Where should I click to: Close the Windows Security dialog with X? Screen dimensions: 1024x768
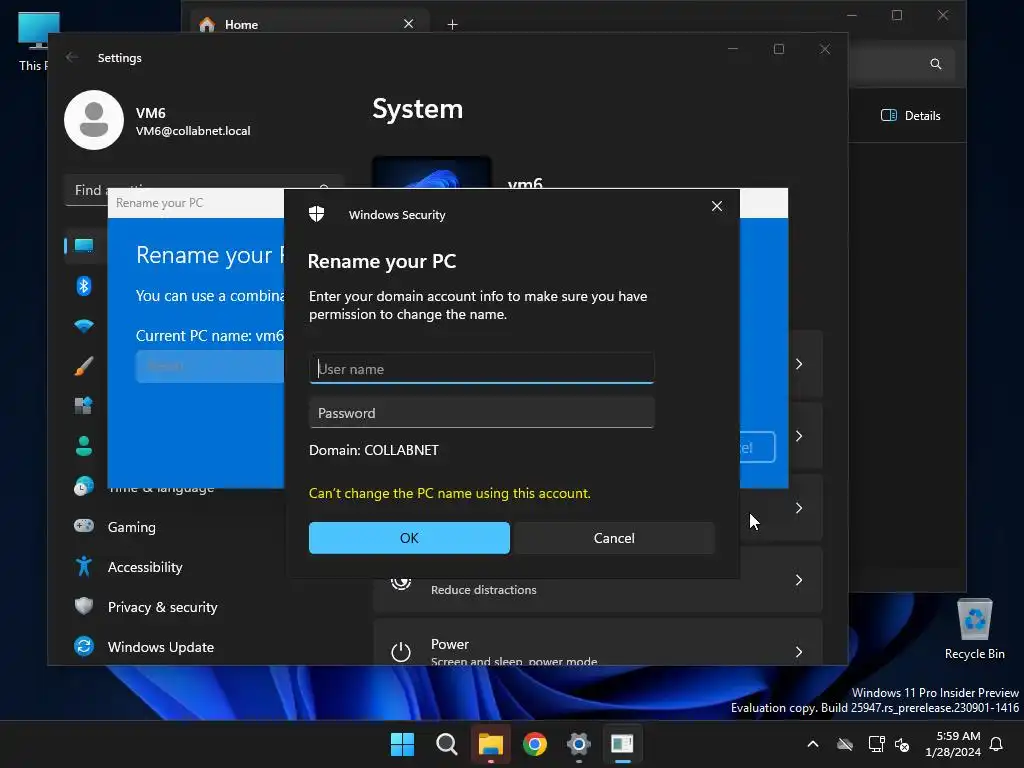click(x=716, y=206)
